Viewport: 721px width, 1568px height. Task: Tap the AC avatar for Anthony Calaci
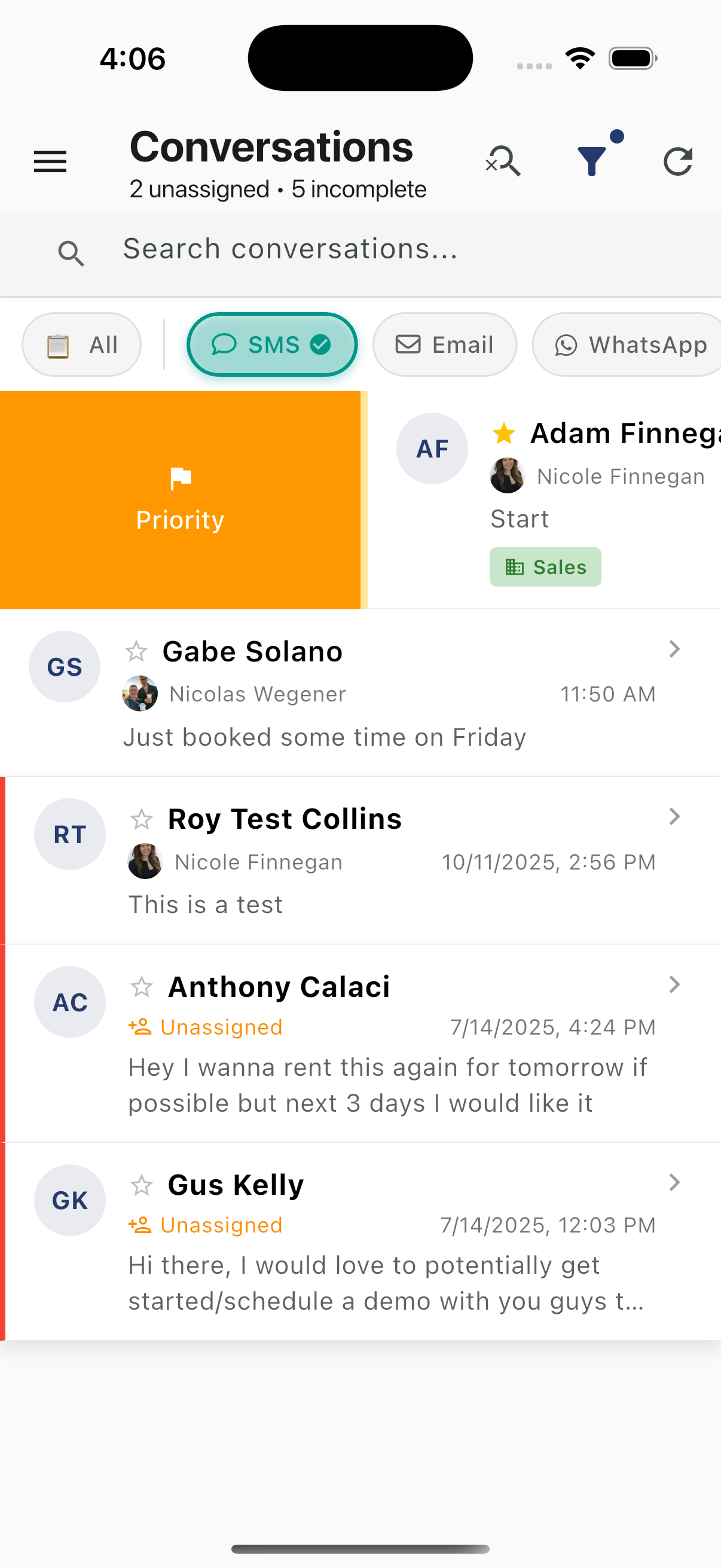[70, 1001]
